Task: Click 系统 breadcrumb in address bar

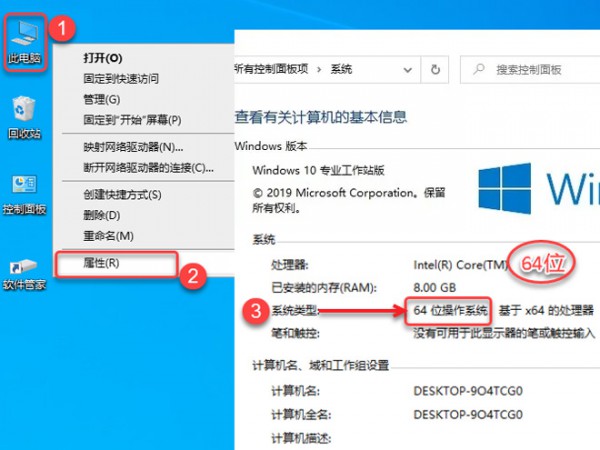Action: (341, 69)
